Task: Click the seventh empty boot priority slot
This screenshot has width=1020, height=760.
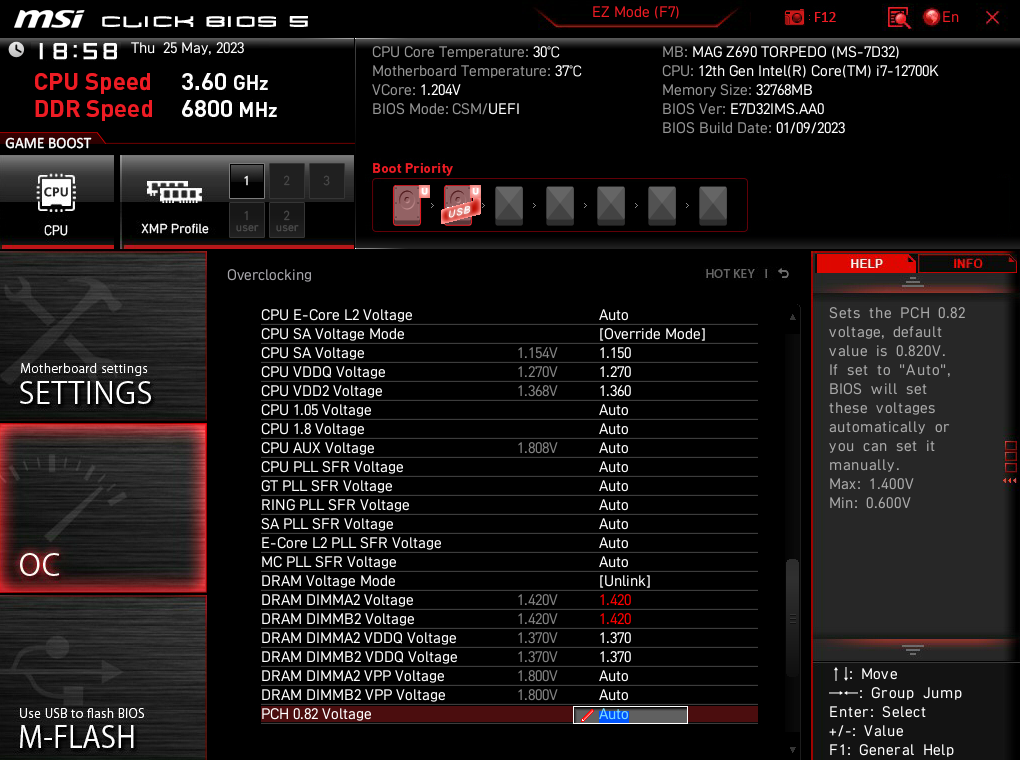Action: (x=713, y=206)
